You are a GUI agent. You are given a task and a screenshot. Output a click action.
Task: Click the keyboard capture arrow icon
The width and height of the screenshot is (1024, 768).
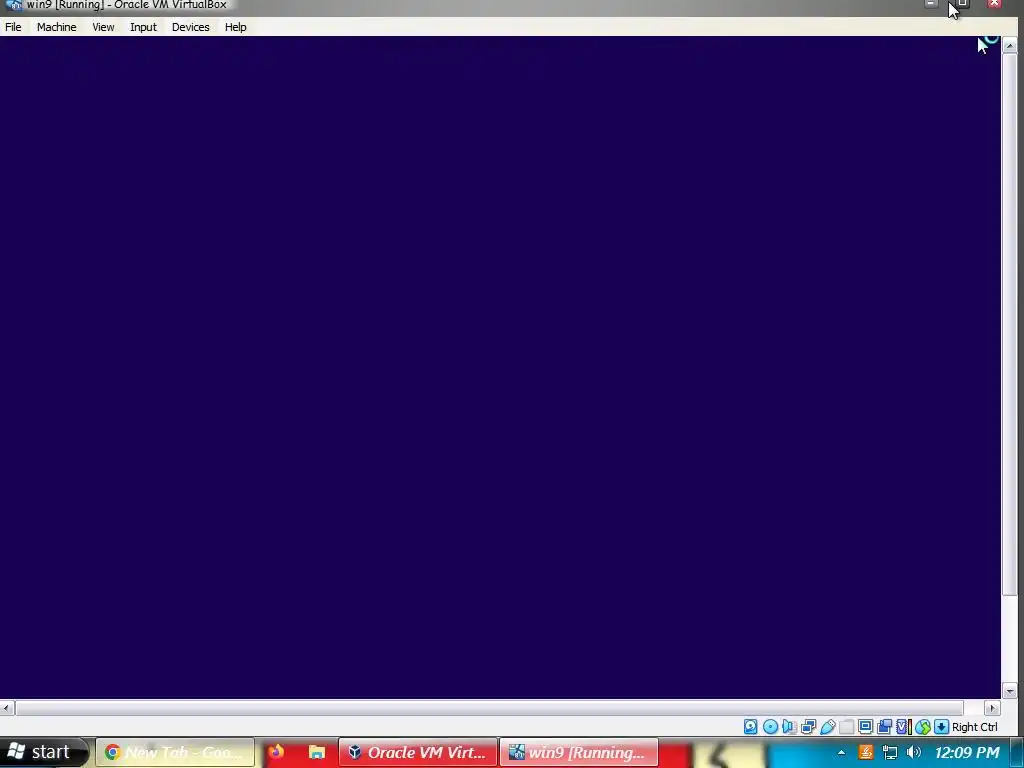click(941, 727)
